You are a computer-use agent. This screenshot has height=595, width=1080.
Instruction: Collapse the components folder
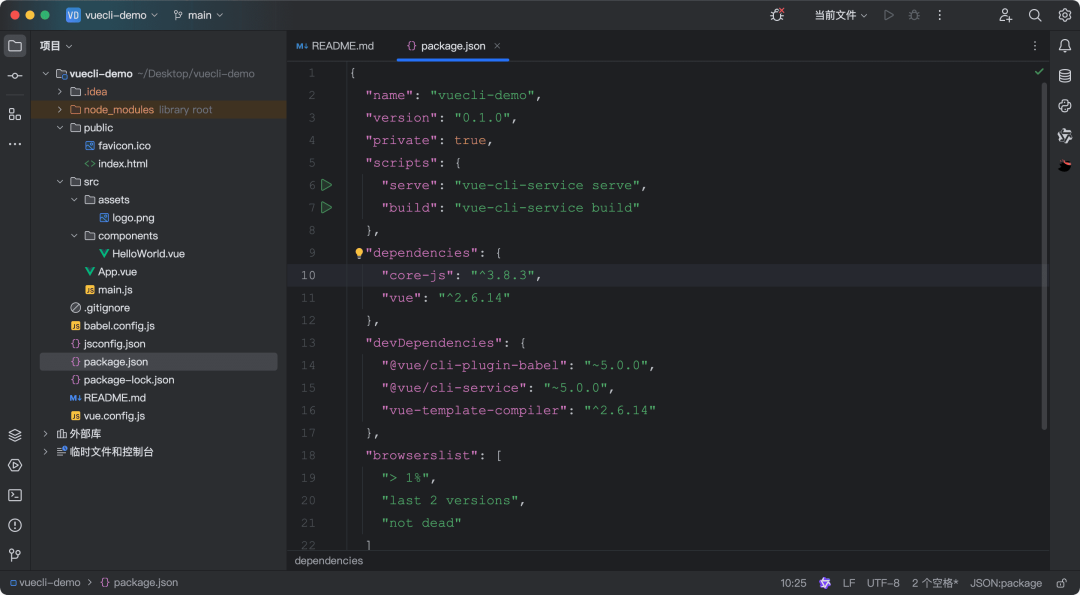point(74,236)
